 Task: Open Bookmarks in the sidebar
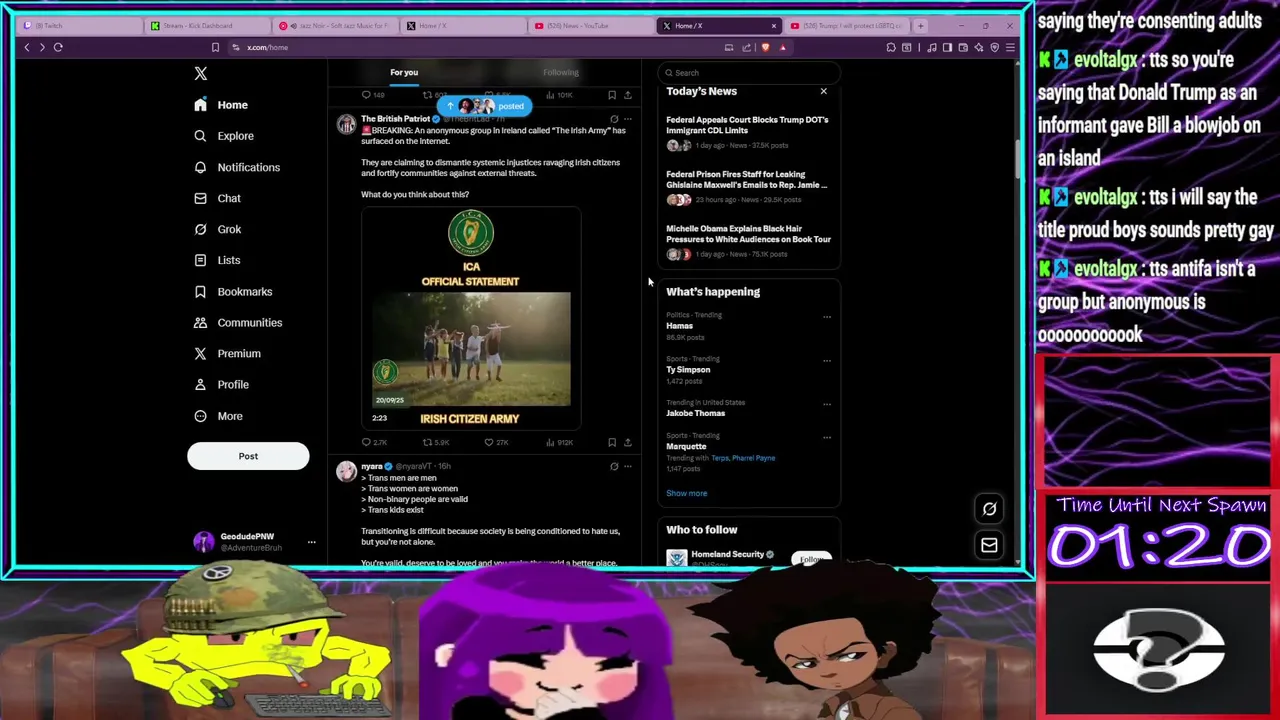[233, 292]
